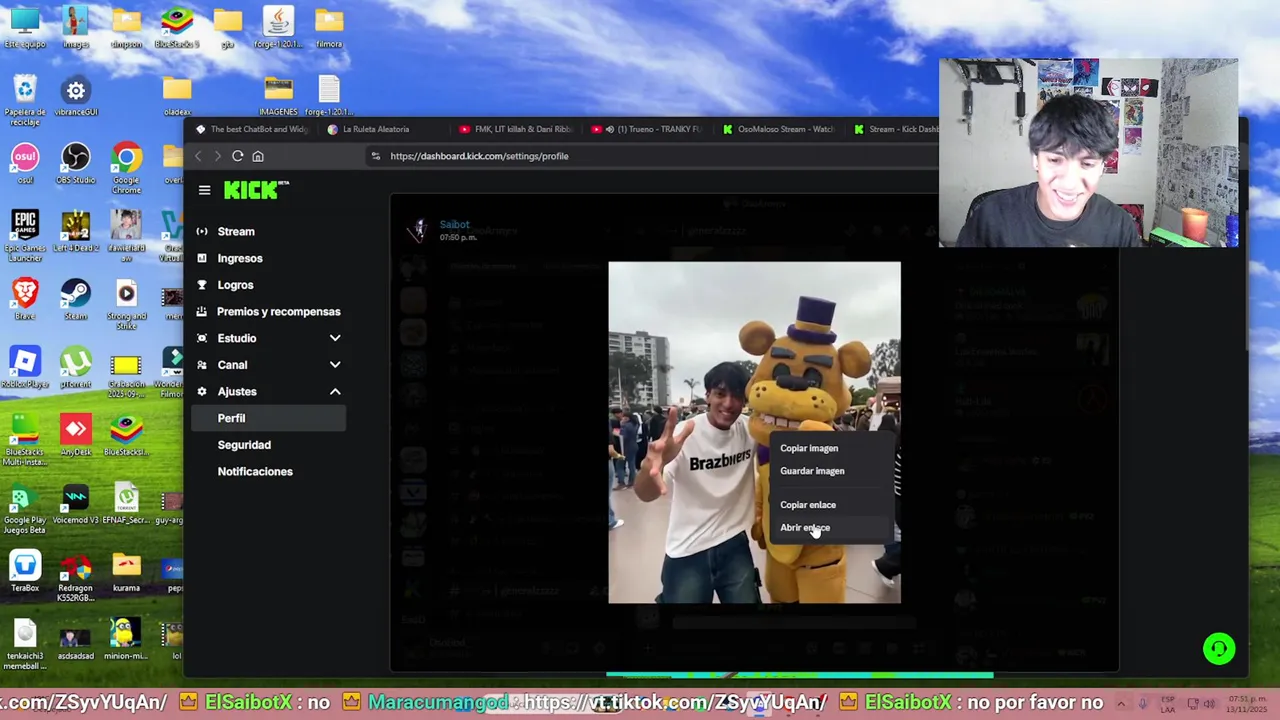Switch to The best ChatBot tab
The height and width of the screenshot is (720, 1280).
(x=253, y=129)
